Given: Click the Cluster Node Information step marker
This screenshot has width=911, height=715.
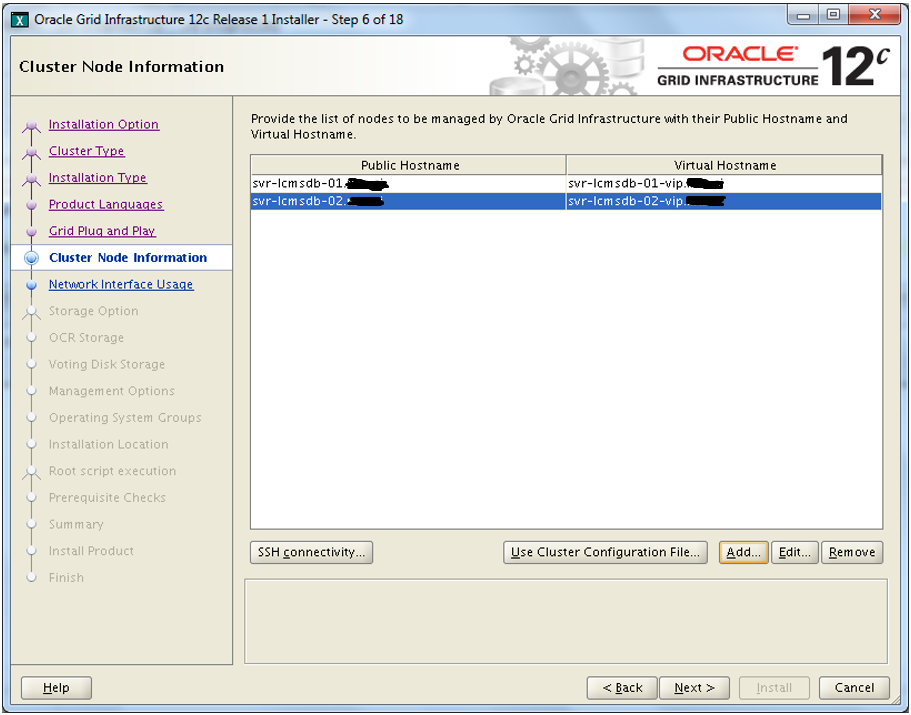Looking at the screenshot, I should point(32,258).
